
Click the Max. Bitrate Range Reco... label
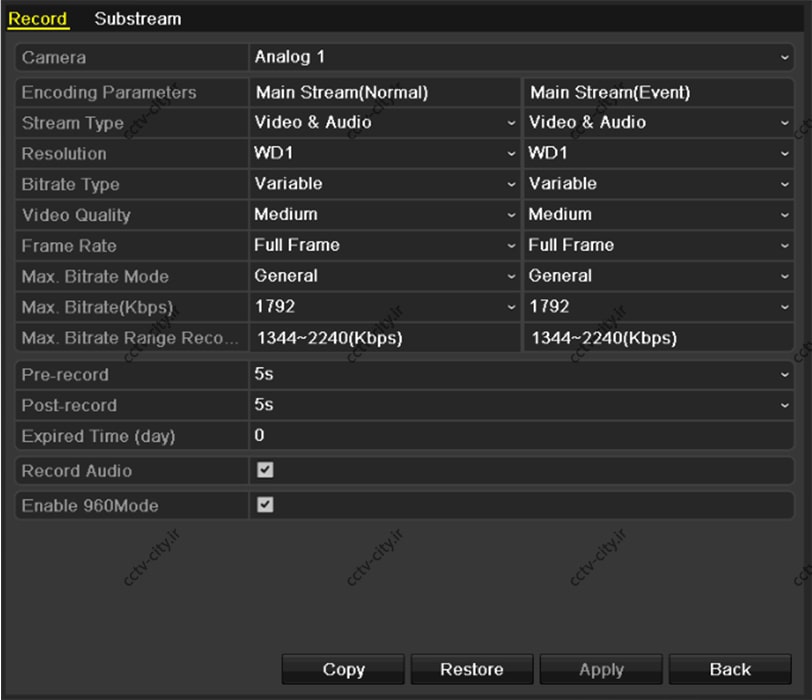tap(130, 338)
